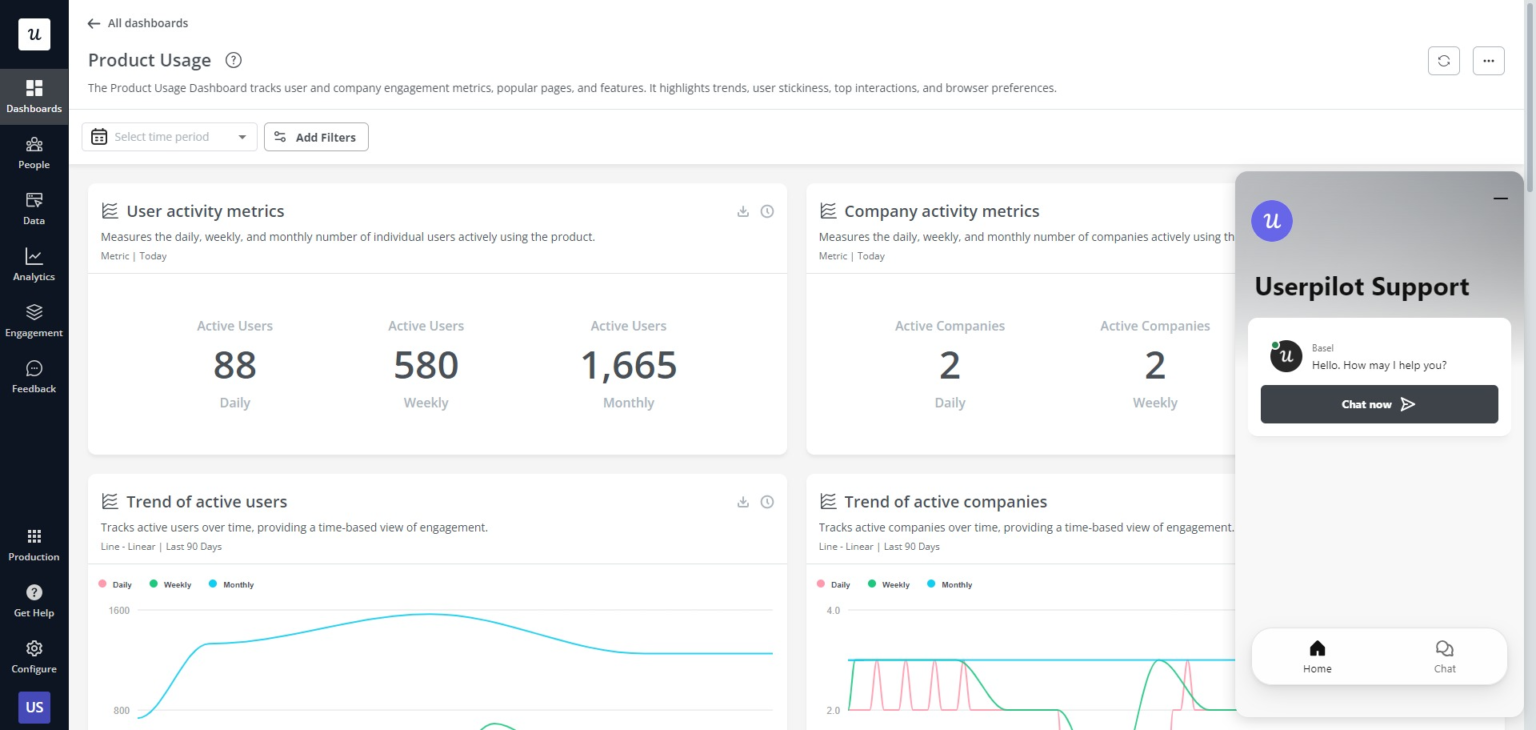The image size is (1536, 730).
Task: Open the three-dot more options menu
Action: [1488, 61]
